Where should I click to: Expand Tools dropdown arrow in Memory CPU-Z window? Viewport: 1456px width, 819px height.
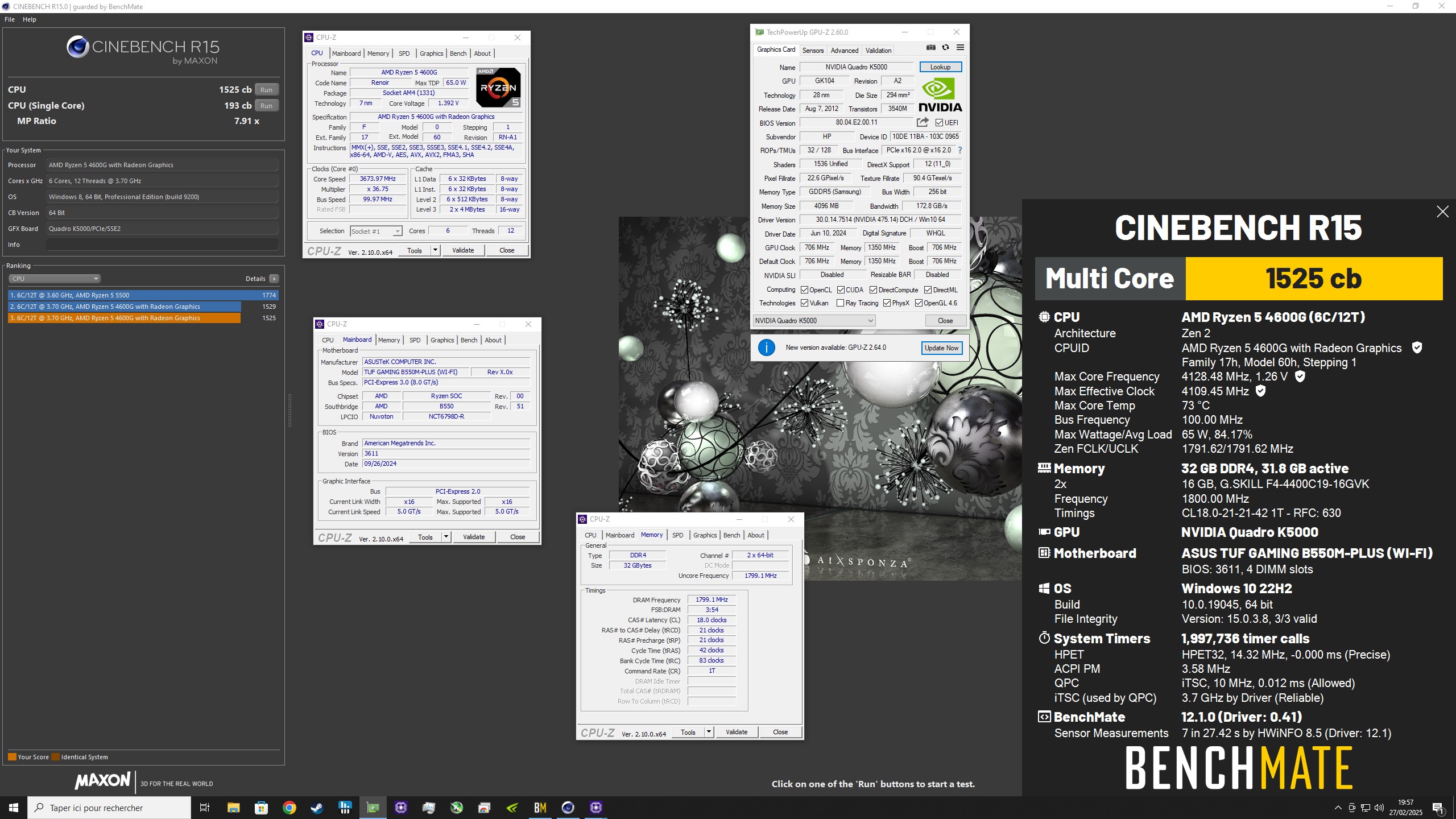[709, 732]
